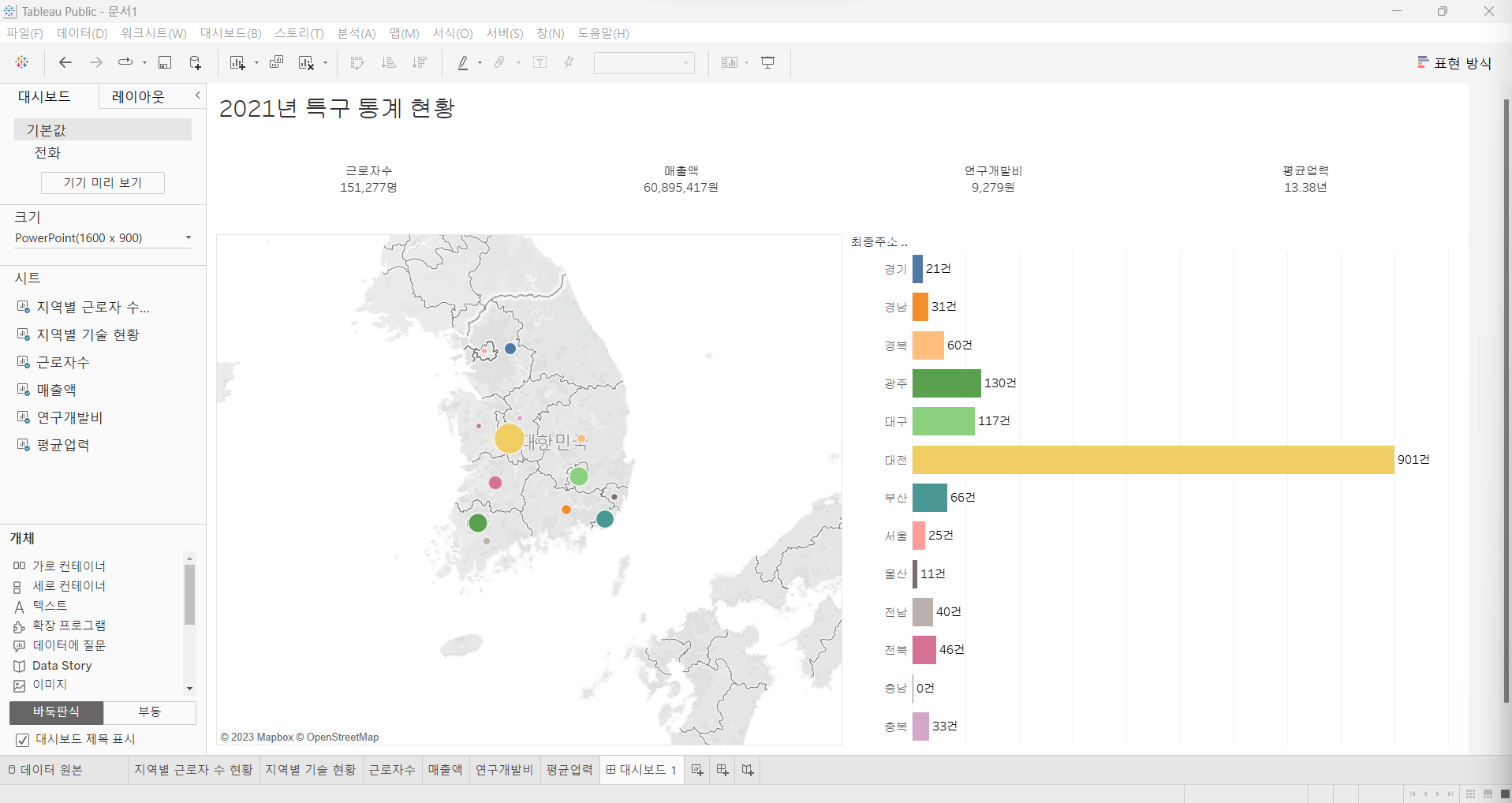The width and height of the screenshot is (1512, 803).
Task: Switch to the 지역별 기술 현황 sheet tab
Action: pos(311,770)
